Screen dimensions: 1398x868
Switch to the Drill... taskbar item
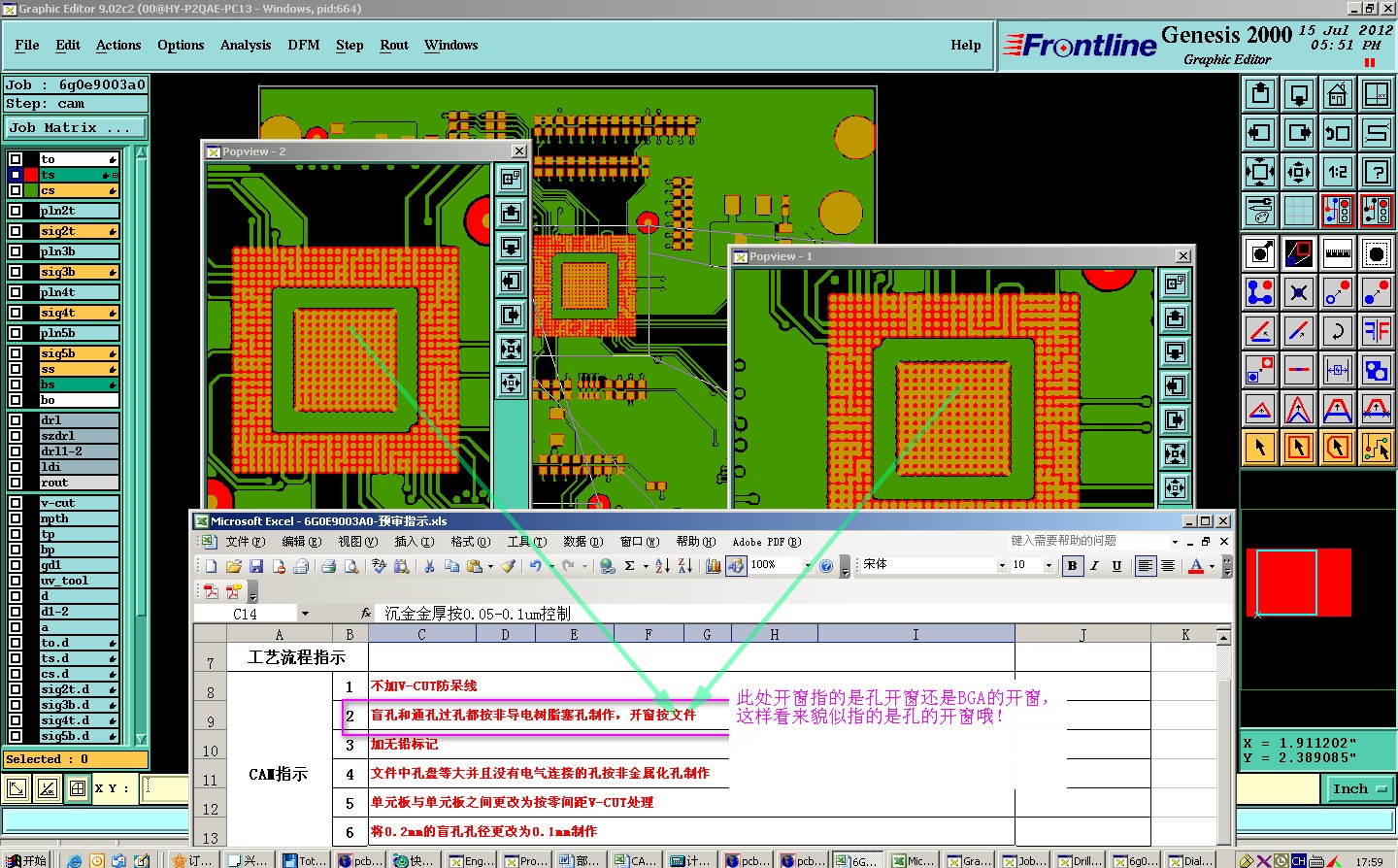tap(1081, 860)
